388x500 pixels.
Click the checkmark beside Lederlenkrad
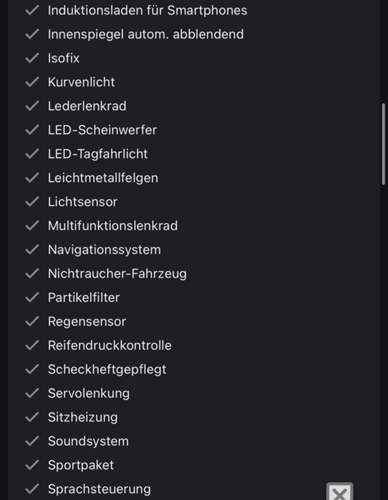click(32, 106)
